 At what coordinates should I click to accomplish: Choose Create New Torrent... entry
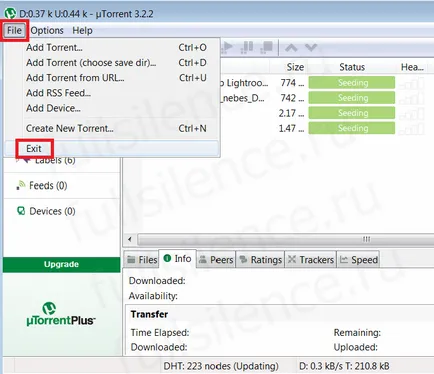tap(112, 128)
